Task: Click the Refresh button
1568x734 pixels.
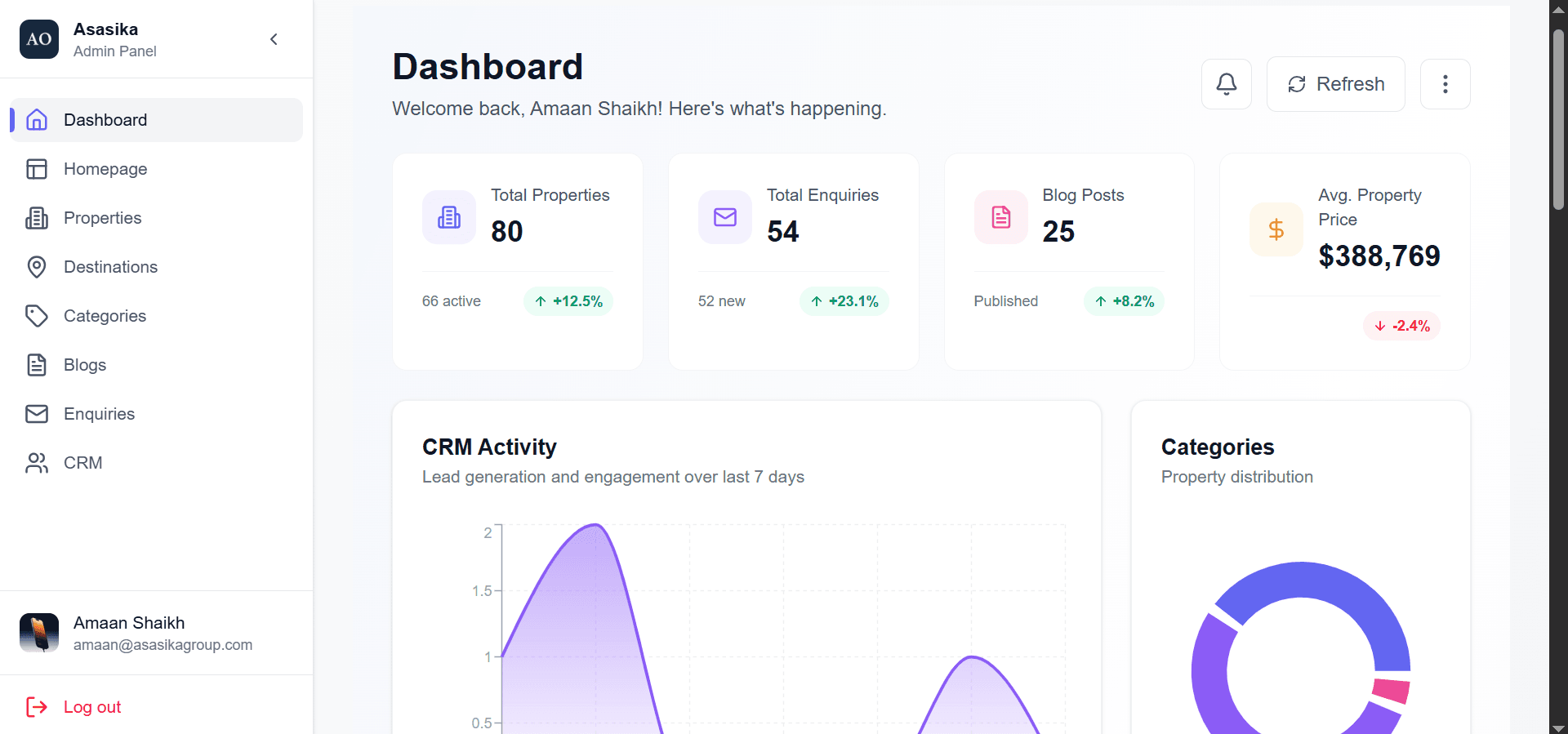Action: [x=1336, y=84]
